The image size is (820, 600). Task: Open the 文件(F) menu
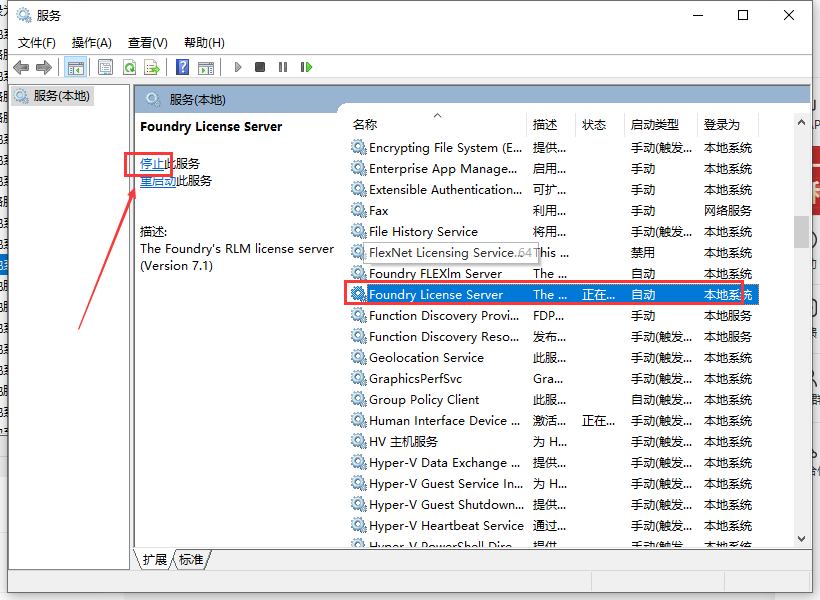click(37, 42)
